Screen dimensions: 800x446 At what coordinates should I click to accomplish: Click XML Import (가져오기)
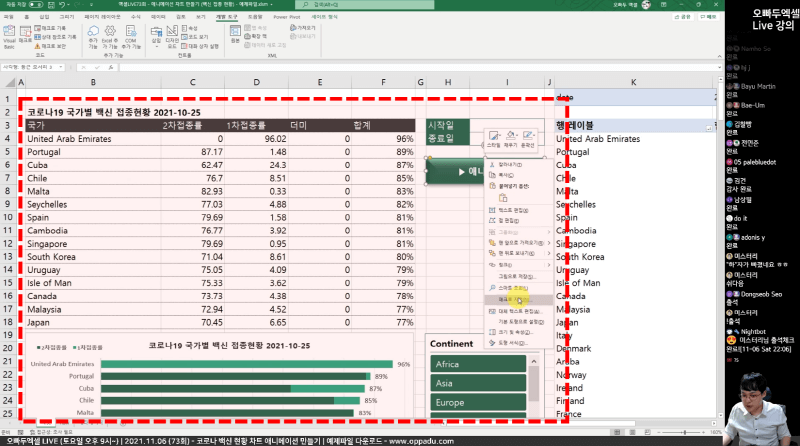click(x=303, y=28)
